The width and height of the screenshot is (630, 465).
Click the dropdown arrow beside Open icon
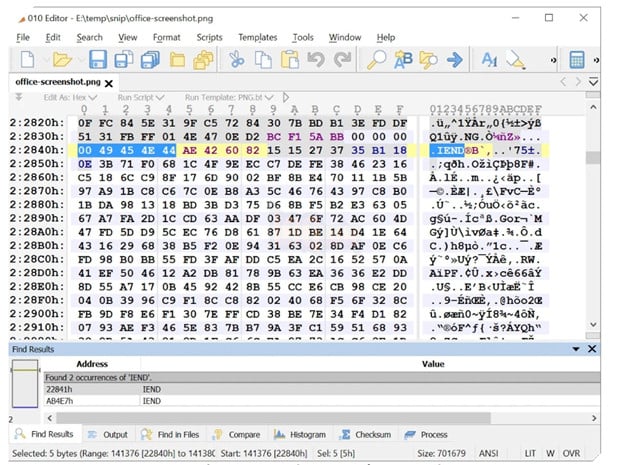tap(81, 60)
